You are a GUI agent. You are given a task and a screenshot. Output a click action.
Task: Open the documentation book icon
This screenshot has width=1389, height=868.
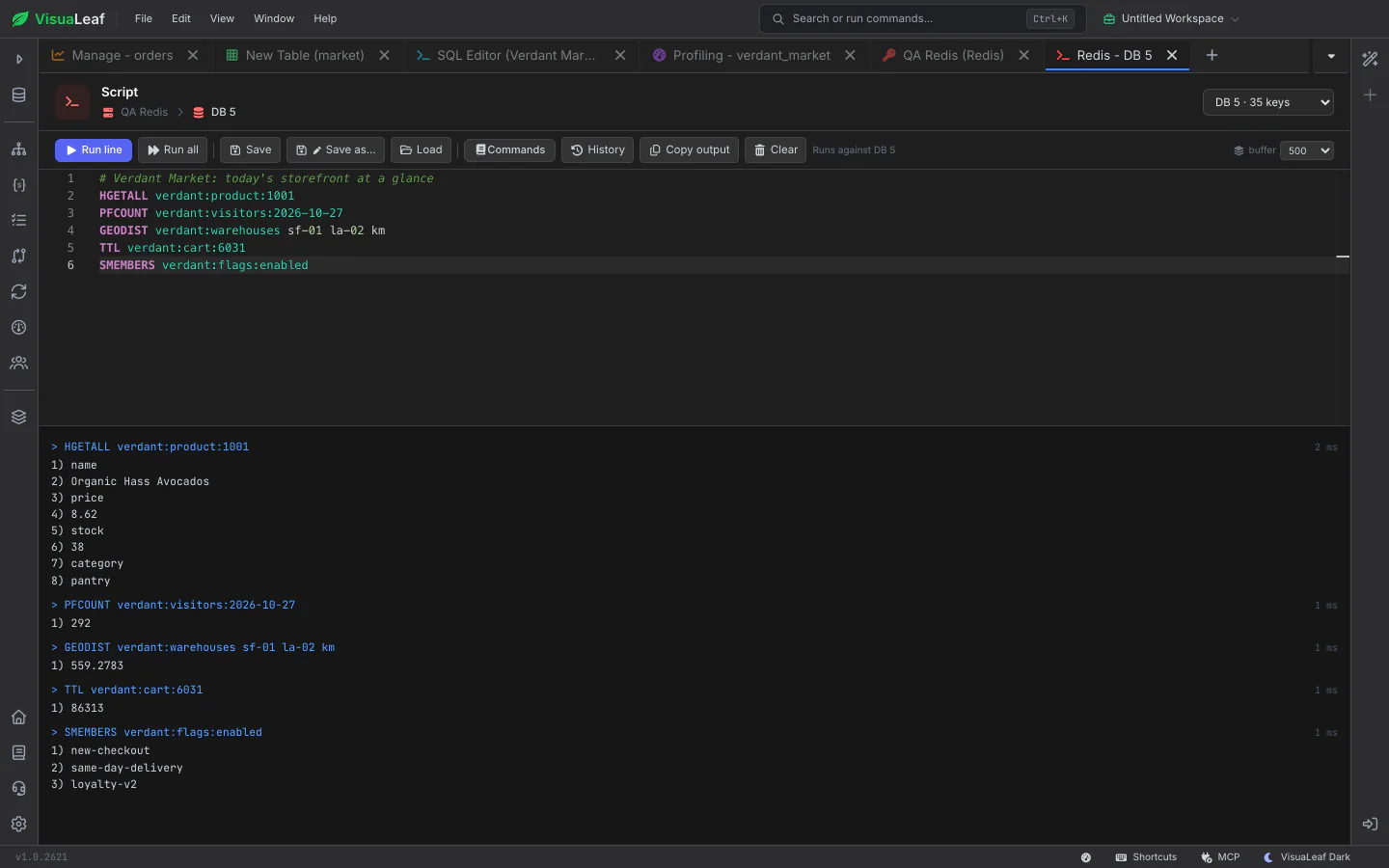coord(18,752)
